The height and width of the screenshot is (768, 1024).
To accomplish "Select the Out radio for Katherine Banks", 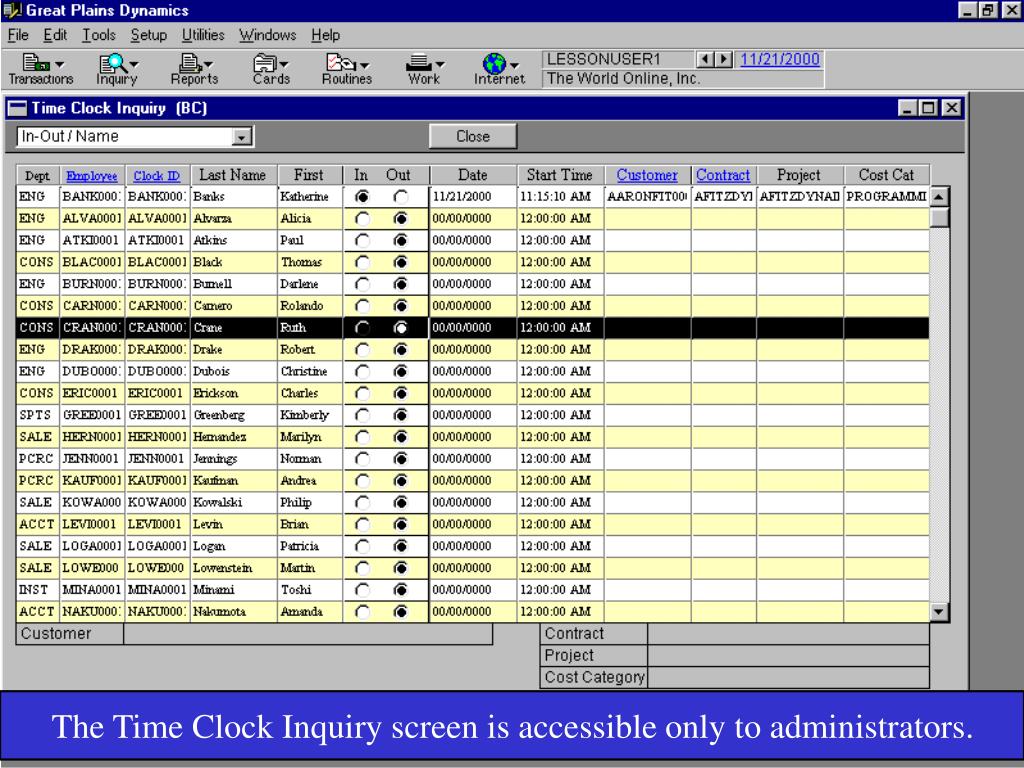I will coord(400,197).
